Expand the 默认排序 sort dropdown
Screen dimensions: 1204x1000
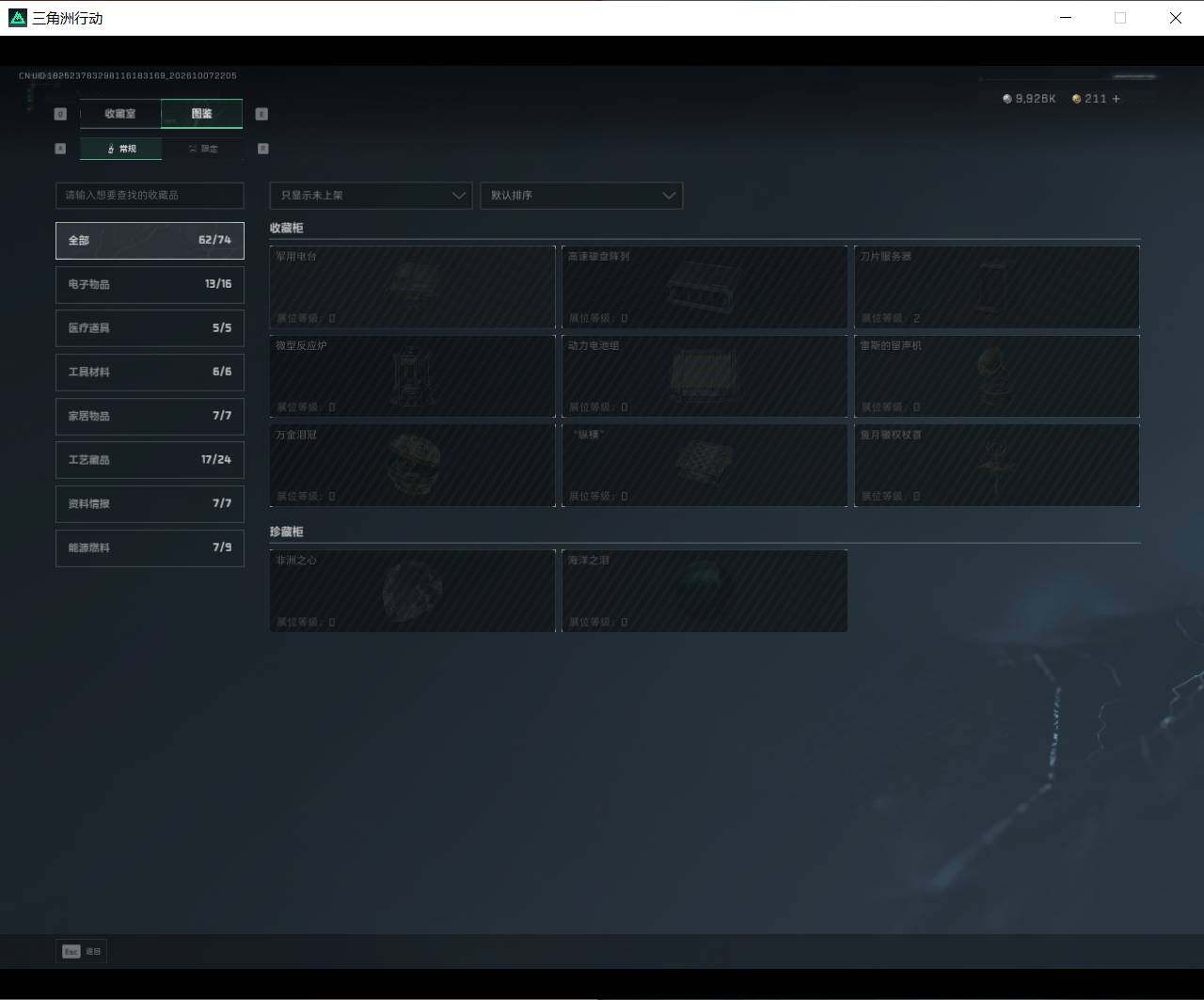point(581,195)
